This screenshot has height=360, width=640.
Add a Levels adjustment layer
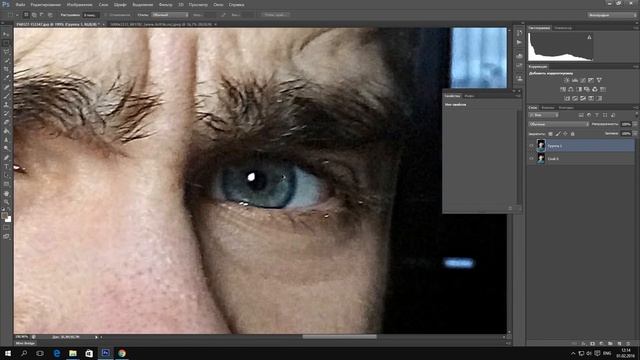pyautogui.click(x=575, y=80)
